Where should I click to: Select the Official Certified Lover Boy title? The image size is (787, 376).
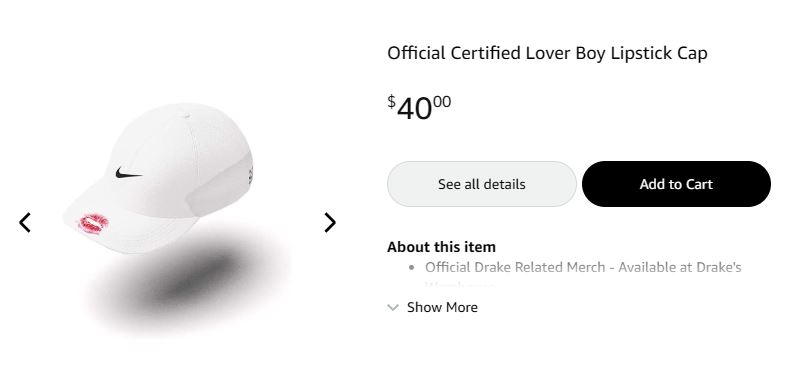(547, 53)
